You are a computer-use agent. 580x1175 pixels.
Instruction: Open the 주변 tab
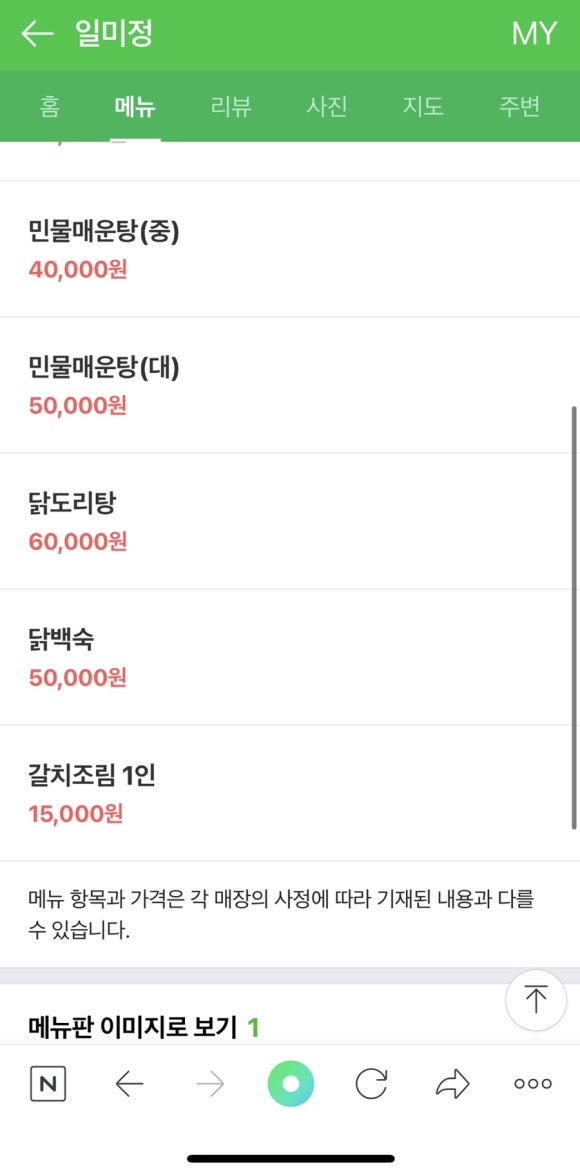pos(519,106)
